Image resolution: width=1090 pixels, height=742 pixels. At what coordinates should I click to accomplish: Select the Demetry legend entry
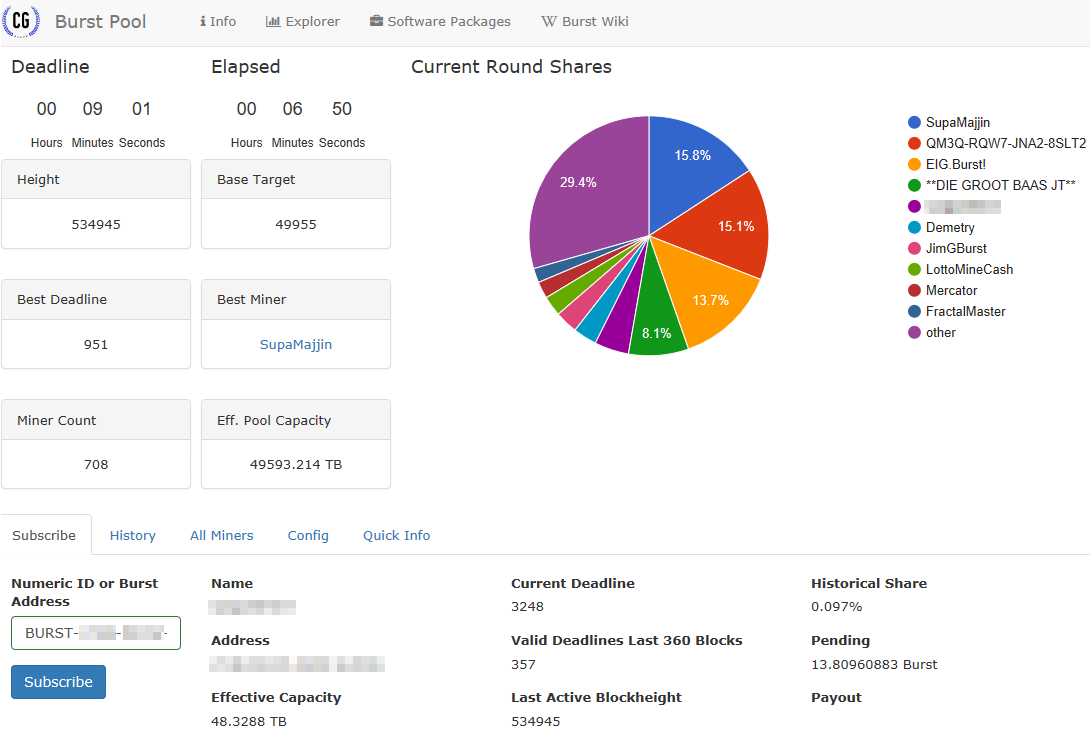(949, 227)
